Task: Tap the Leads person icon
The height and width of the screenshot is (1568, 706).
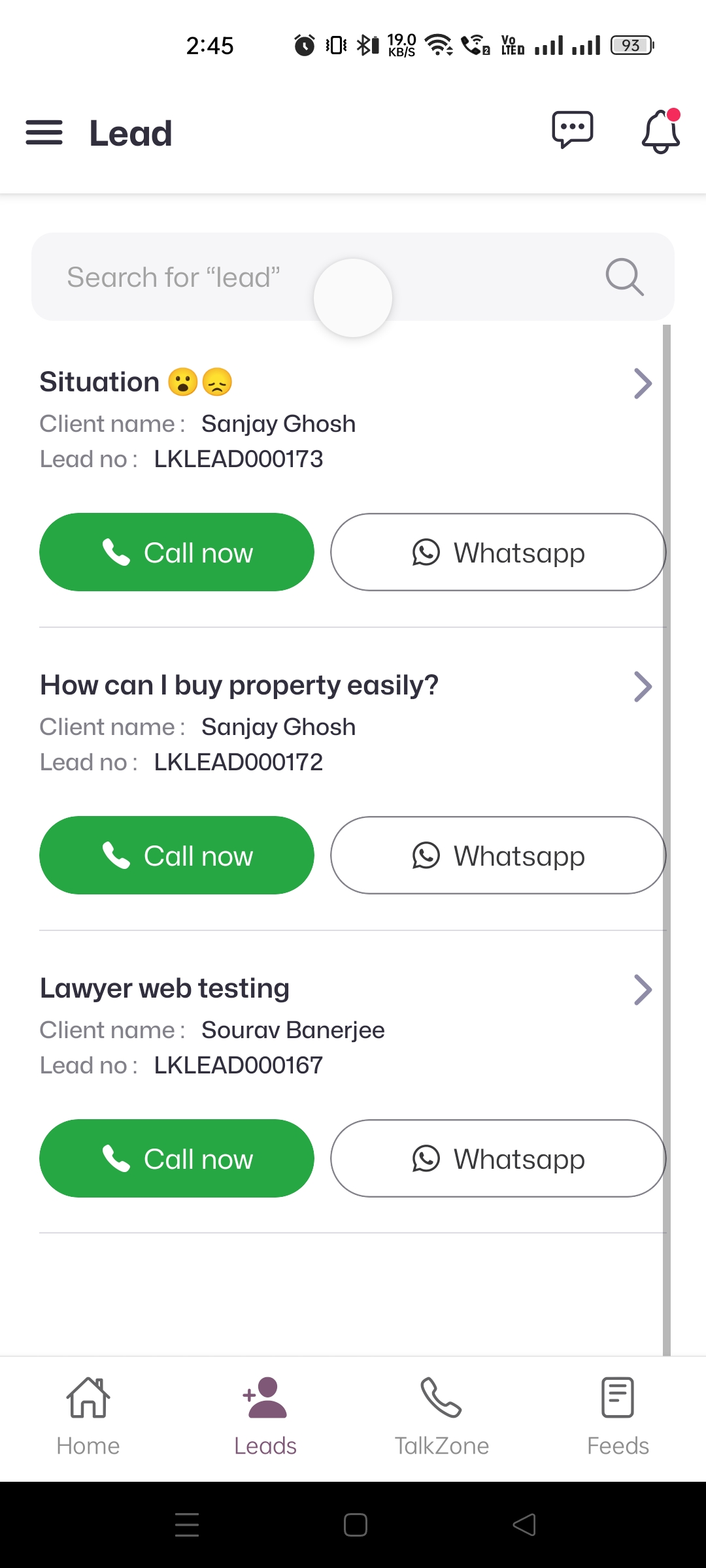Action: click(265, 1398)
